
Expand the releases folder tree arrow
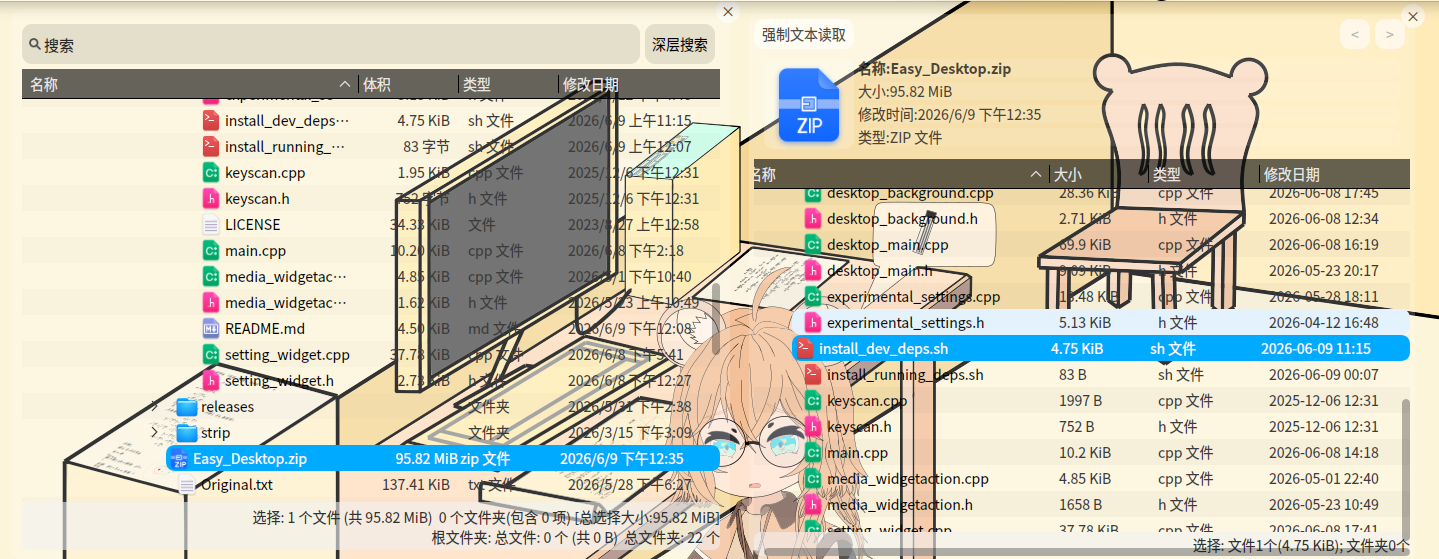coord(154,407)
